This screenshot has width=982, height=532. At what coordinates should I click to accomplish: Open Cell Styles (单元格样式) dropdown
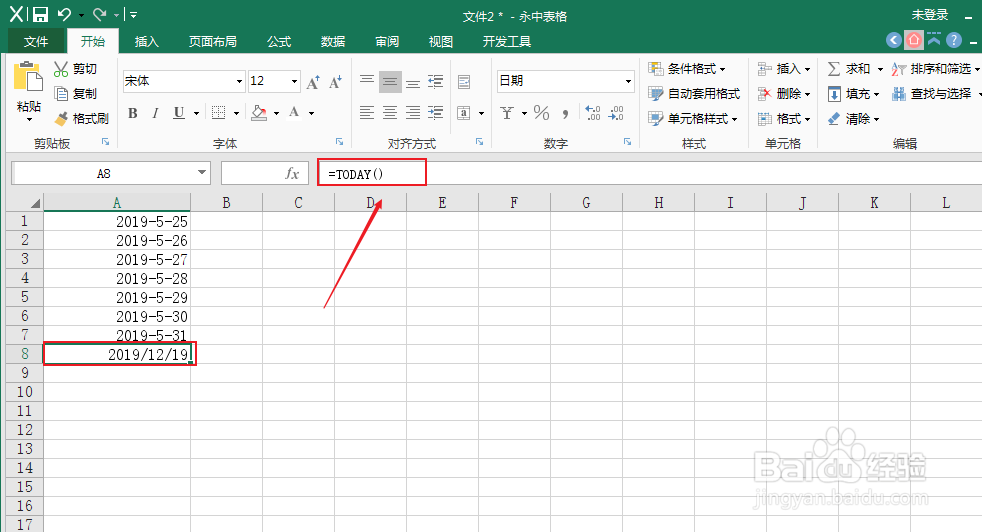click(693, 118)
